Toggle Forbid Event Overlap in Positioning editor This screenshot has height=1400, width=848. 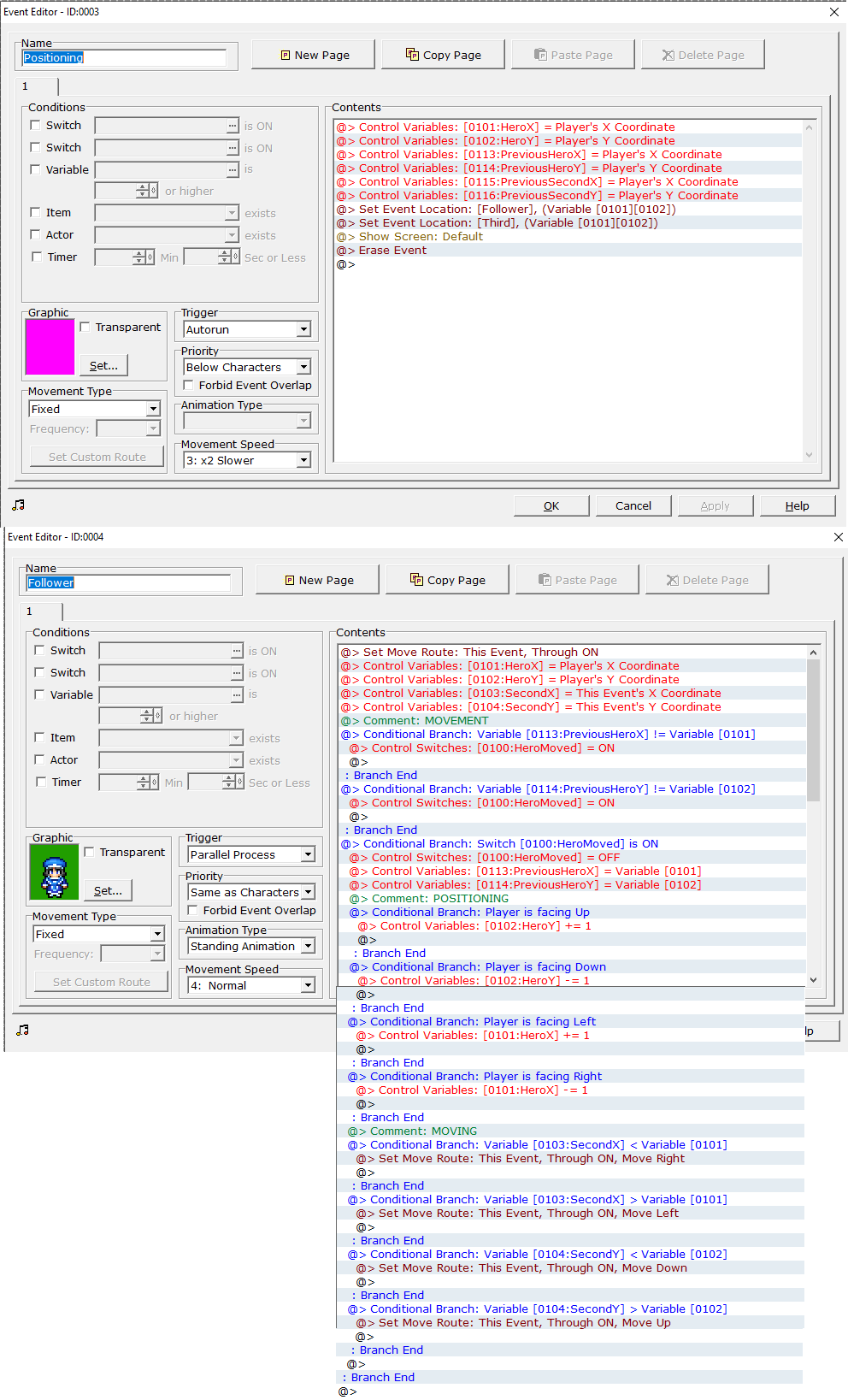[188, 385]
